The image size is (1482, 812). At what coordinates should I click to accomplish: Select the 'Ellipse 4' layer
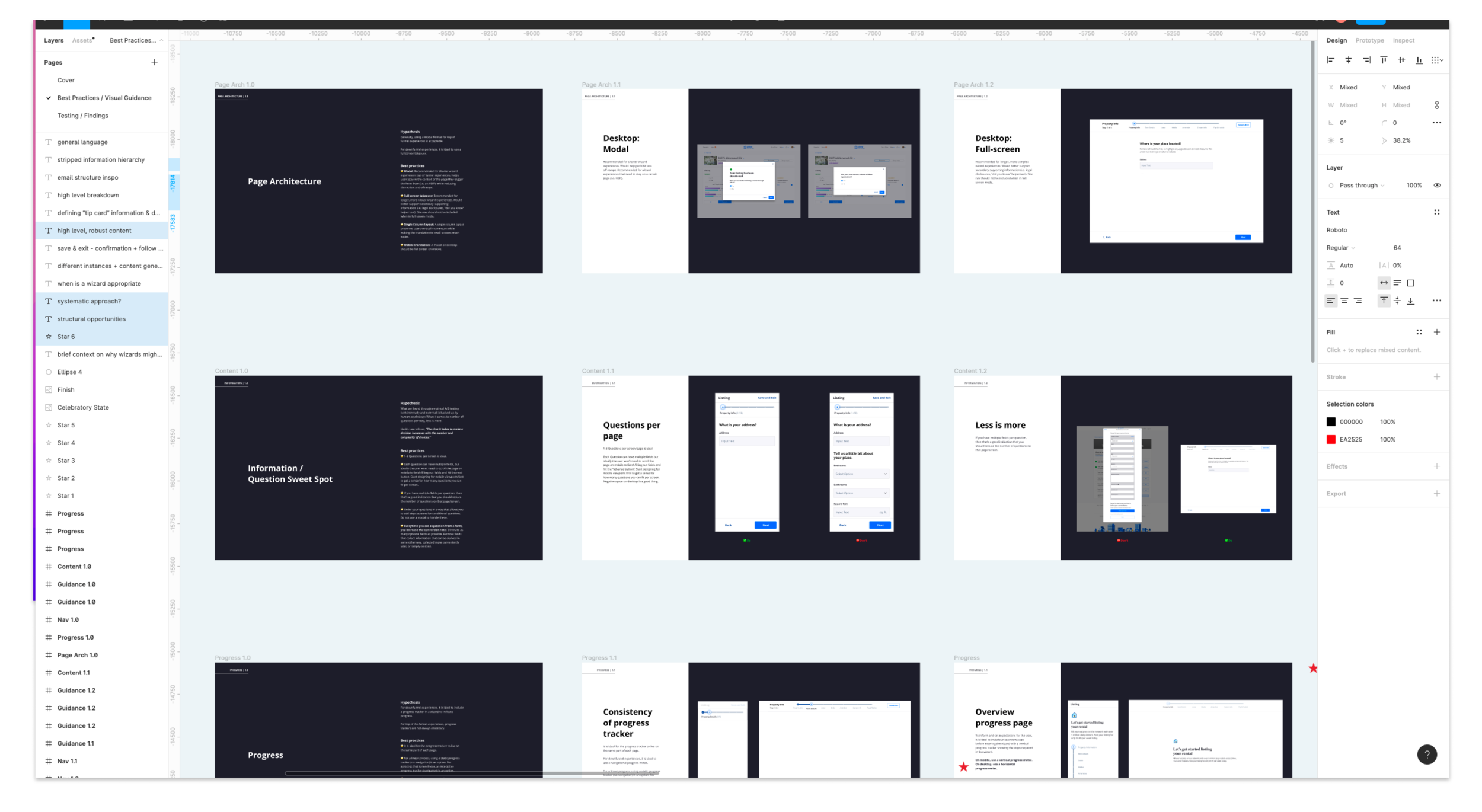click(x=69, y=372)
